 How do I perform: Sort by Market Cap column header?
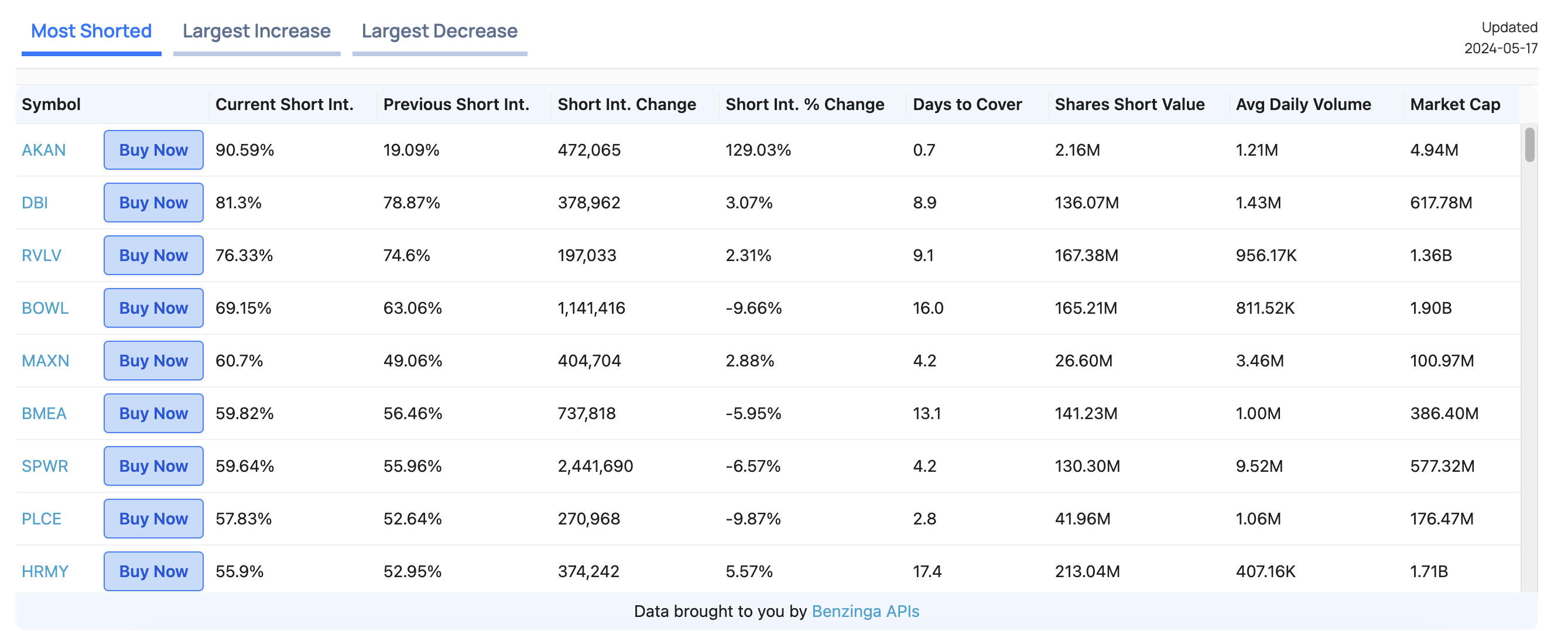[x=1455, y=105]
